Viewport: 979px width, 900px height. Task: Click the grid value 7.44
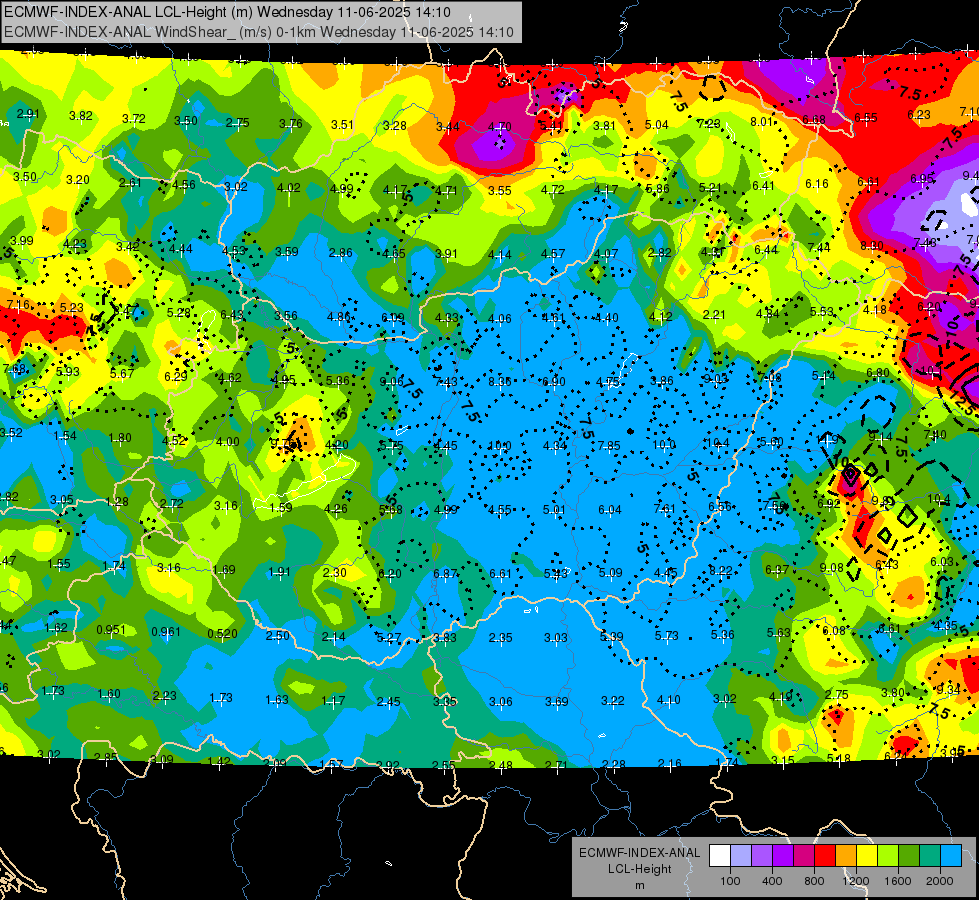tap(819, 247)
